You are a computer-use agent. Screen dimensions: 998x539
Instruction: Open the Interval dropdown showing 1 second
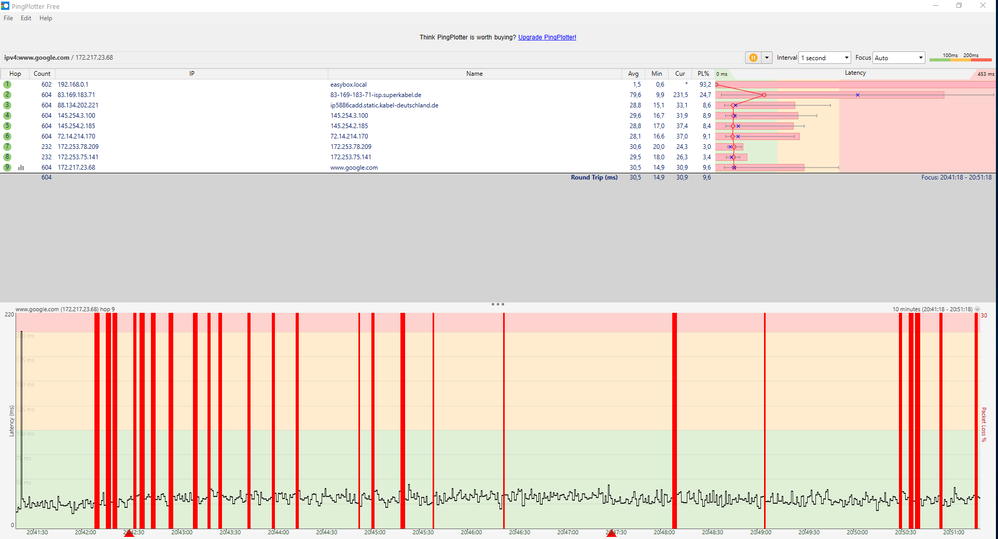(824, 58)
